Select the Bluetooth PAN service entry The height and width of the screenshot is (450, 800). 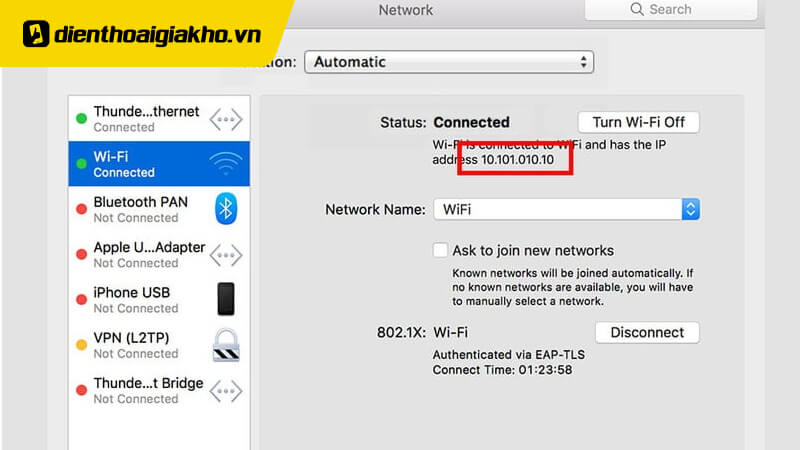[140, 209]
